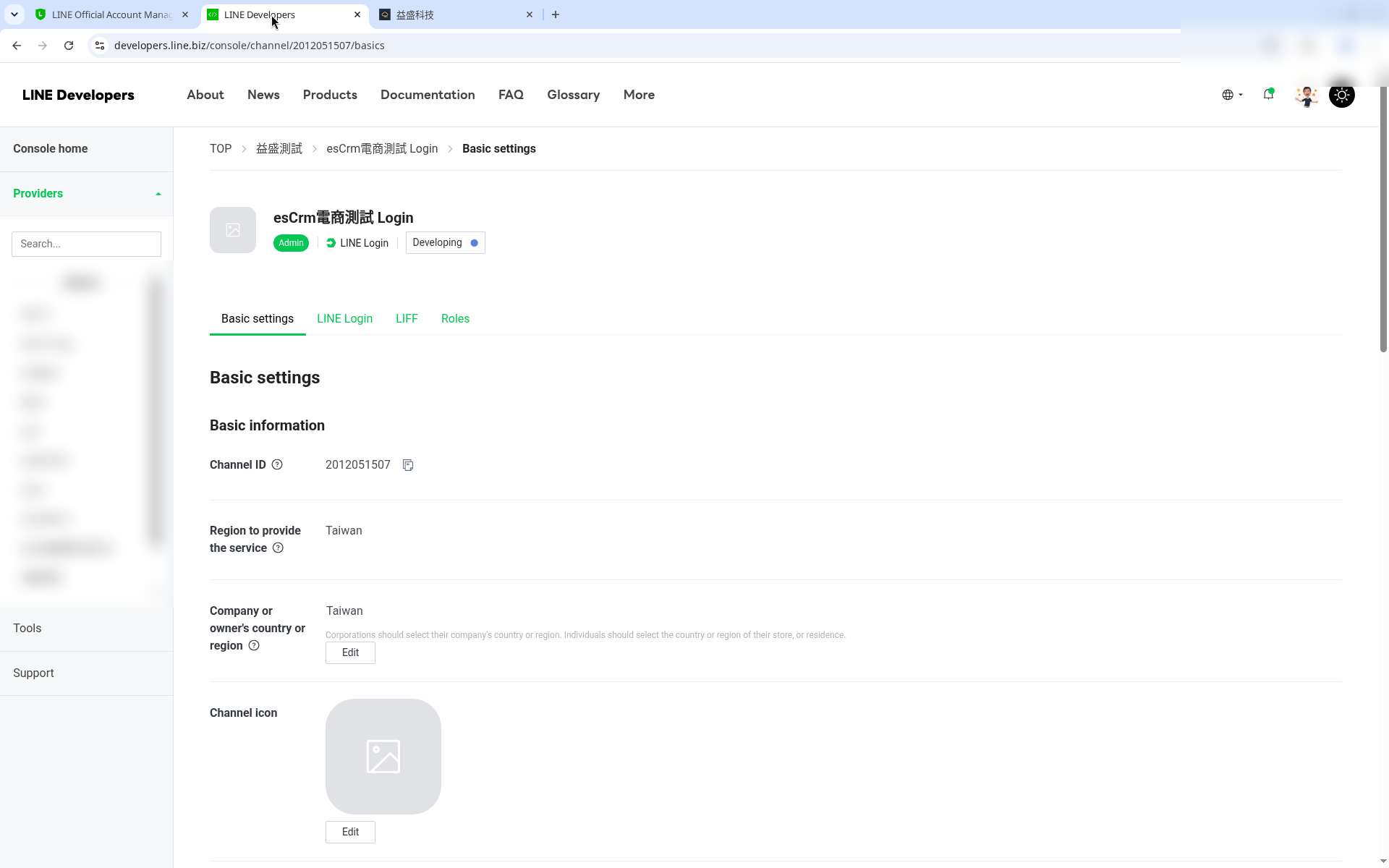This screenshot has width=1389, height=868.
Task: Go forward in browser history
Action: (43, 46)
